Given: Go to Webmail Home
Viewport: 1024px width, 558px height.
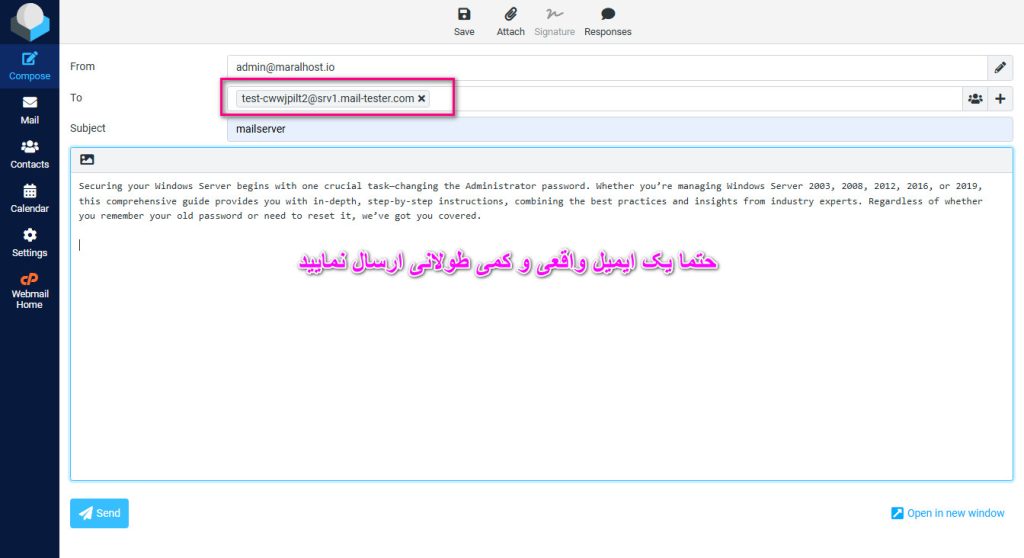Looking at the screenshot, I should [x=29, y=291].
